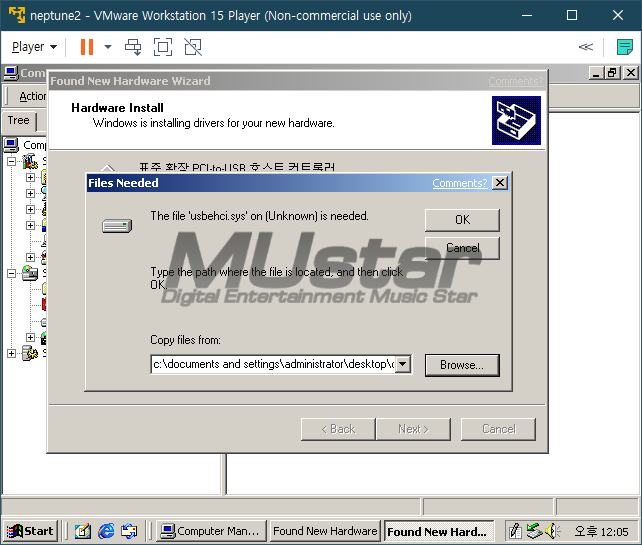Minimize the Computer Management inner window
The image size is (642, 545).
pyautogui.click(x=596, y=73)
